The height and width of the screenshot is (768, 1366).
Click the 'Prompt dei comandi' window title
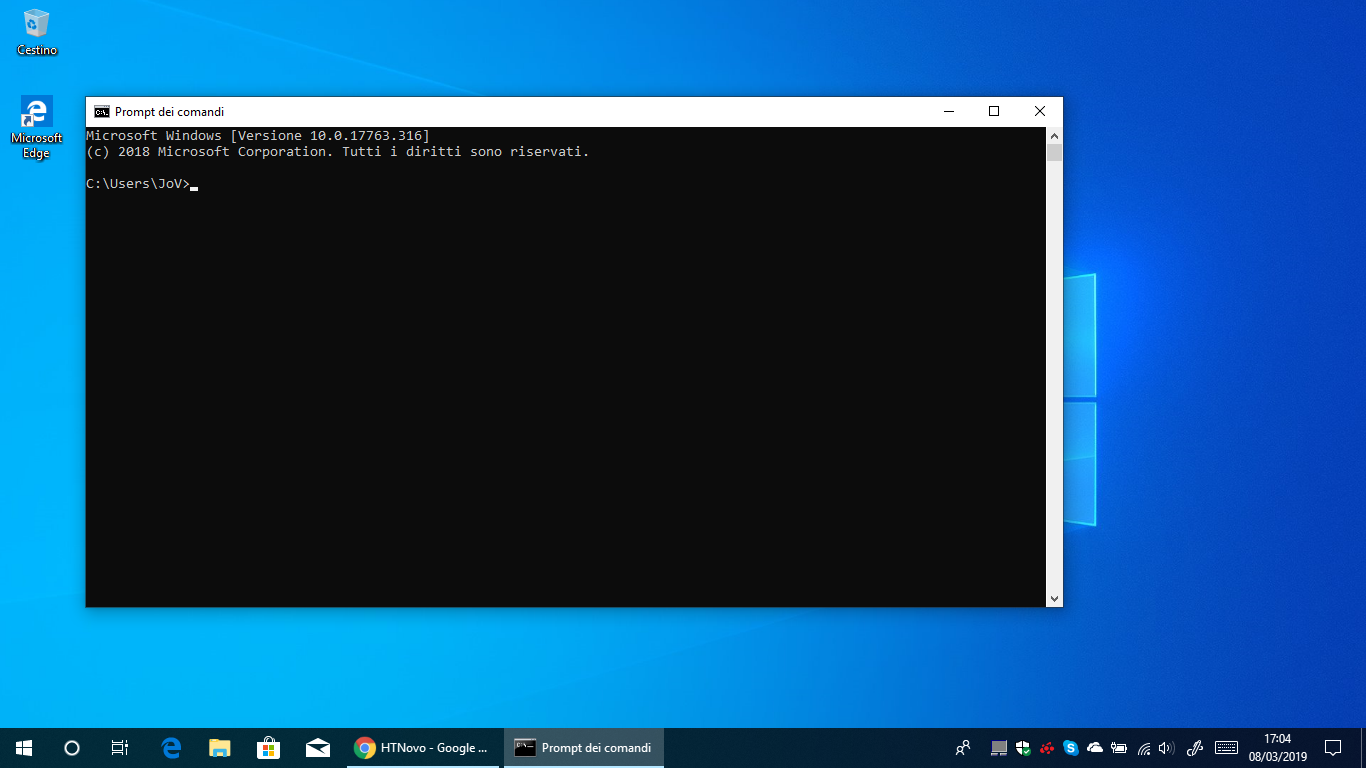169,112
